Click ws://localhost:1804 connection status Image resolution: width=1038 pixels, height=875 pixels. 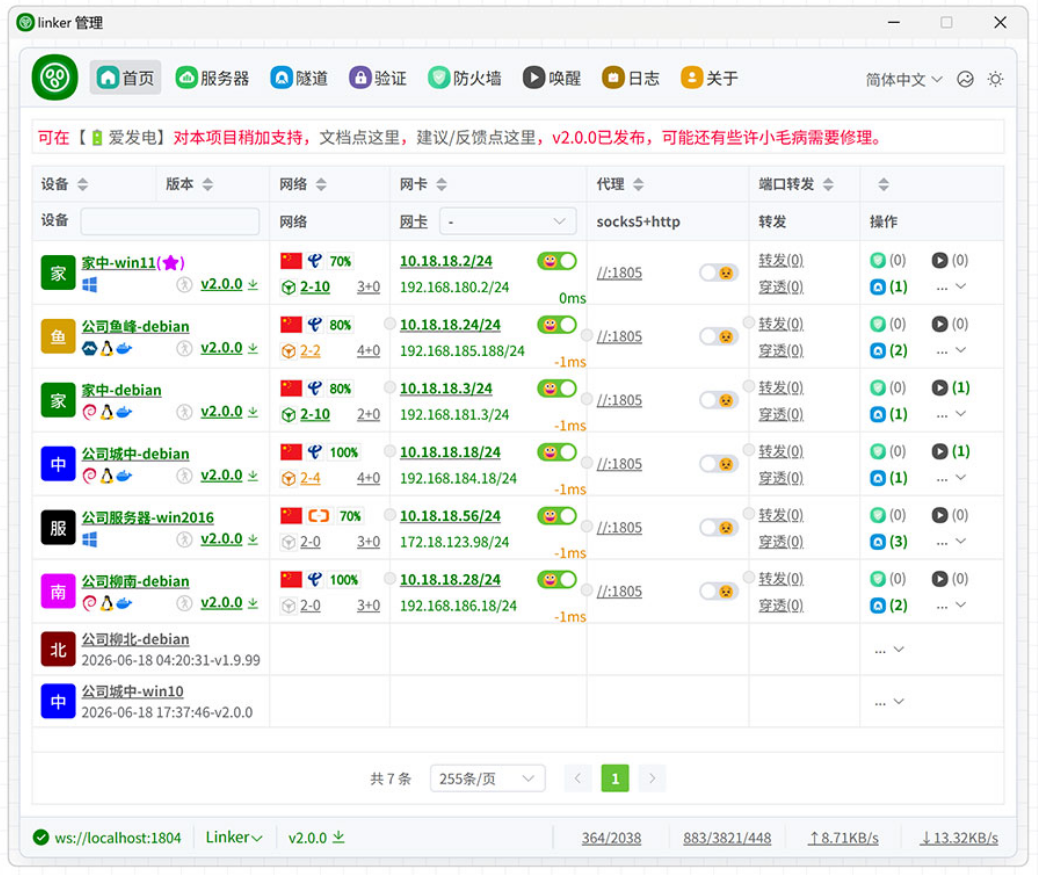pos(107,838)
